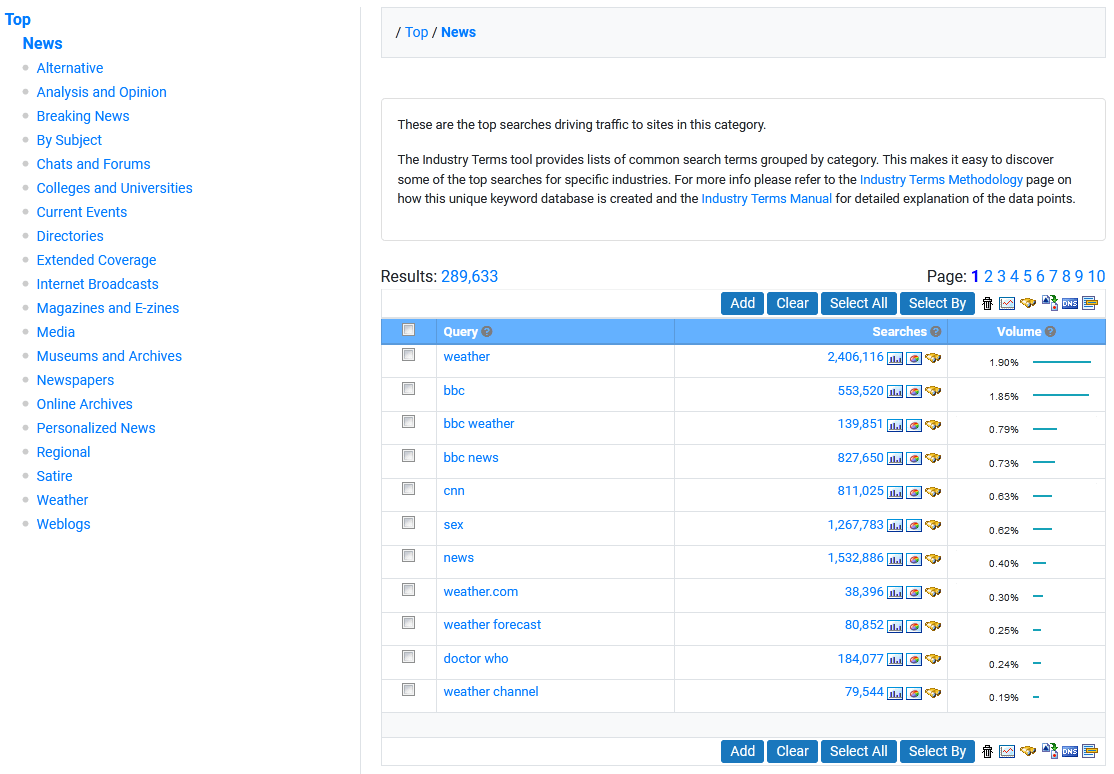Open bar chart icon for weather channel row

point(895,693)
